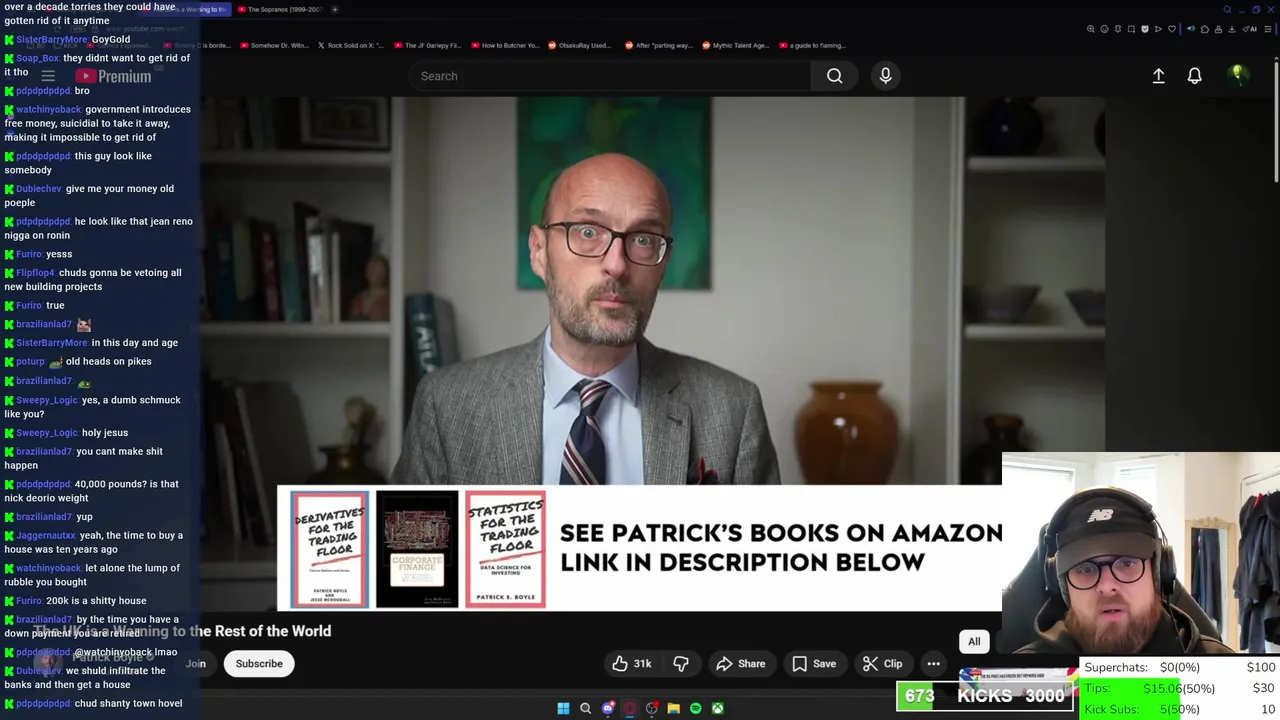Open the Windows Start menu
This screenshot has height=720, width=1280.
[563, 708]
